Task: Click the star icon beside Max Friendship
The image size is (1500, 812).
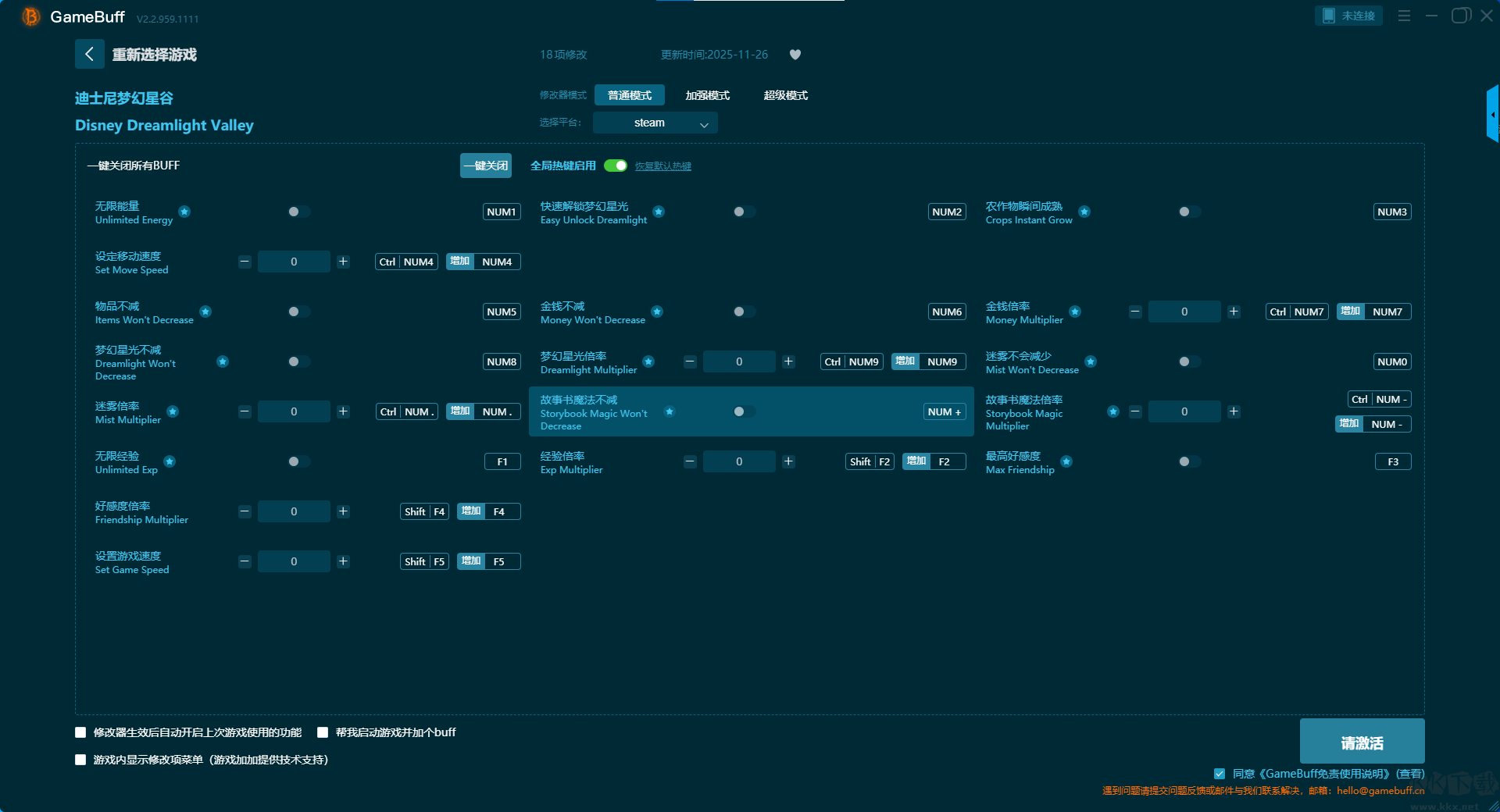Action: coord(1066,461)
